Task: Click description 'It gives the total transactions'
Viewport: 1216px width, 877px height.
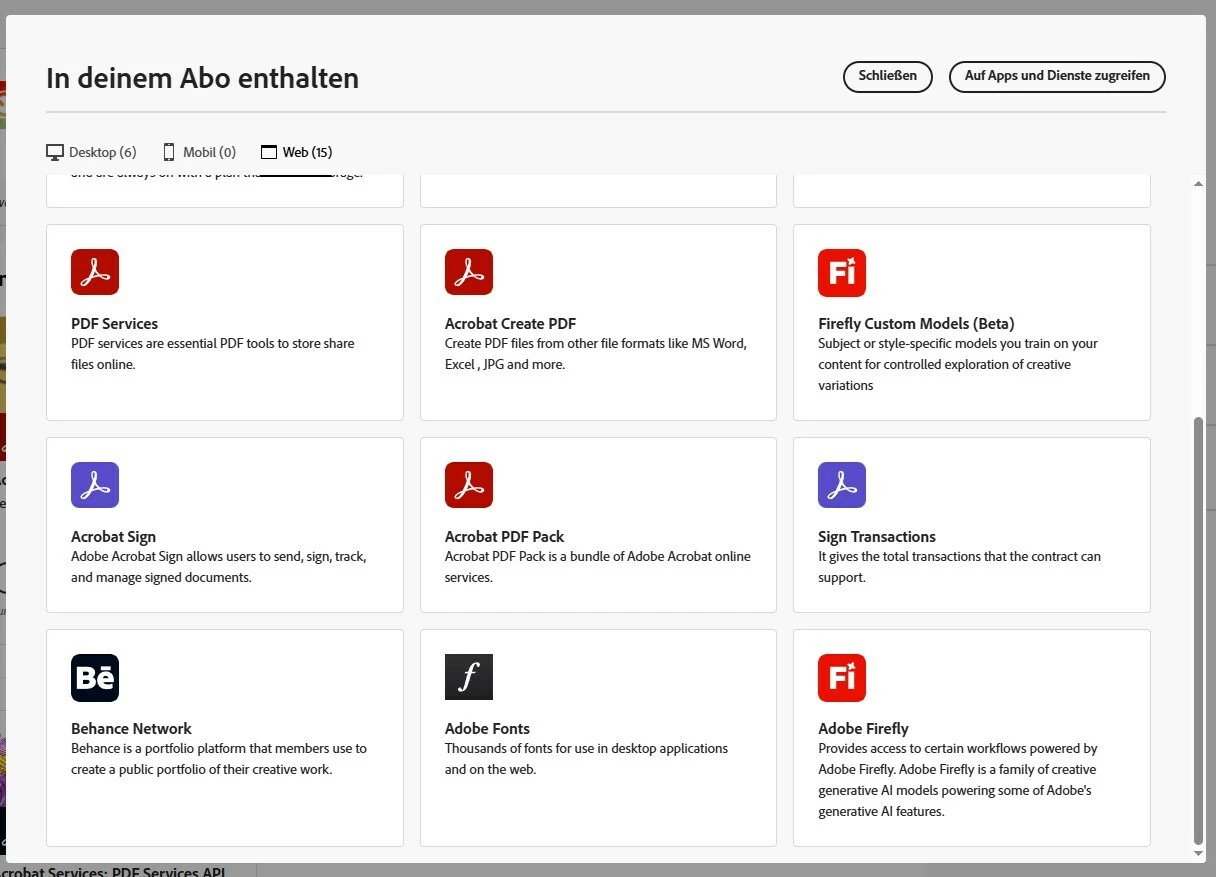Action: click(x=959, y=567)
